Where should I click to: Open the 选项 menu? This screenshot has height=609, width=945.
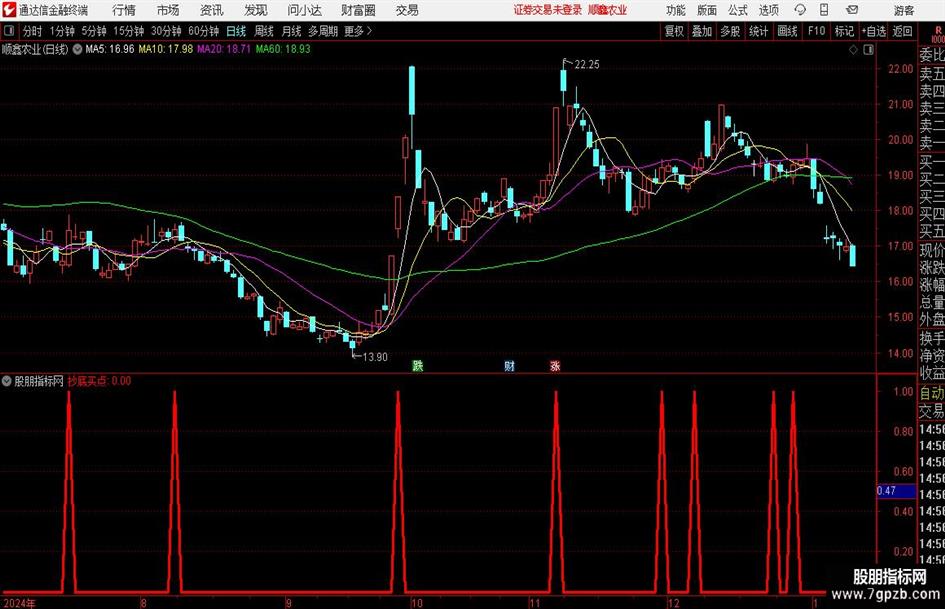pos(768,10)
